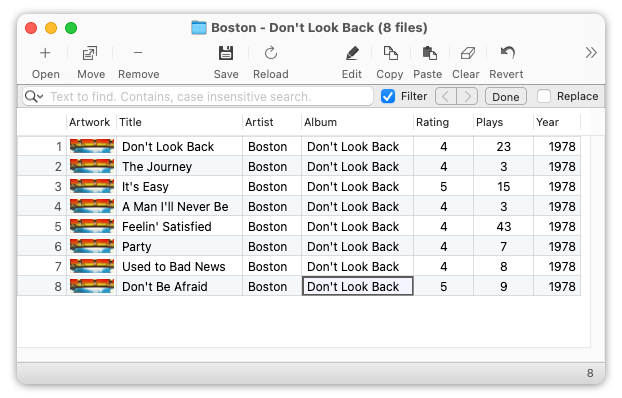
Task: Select the title cell 'The Journey'
Action: [180, 167]
